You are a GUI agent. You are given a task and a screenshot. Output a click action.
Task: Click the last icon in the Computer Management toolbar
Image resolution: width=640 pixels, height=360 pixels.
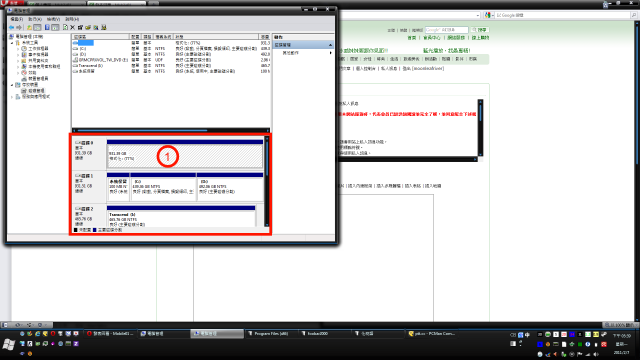104,27
